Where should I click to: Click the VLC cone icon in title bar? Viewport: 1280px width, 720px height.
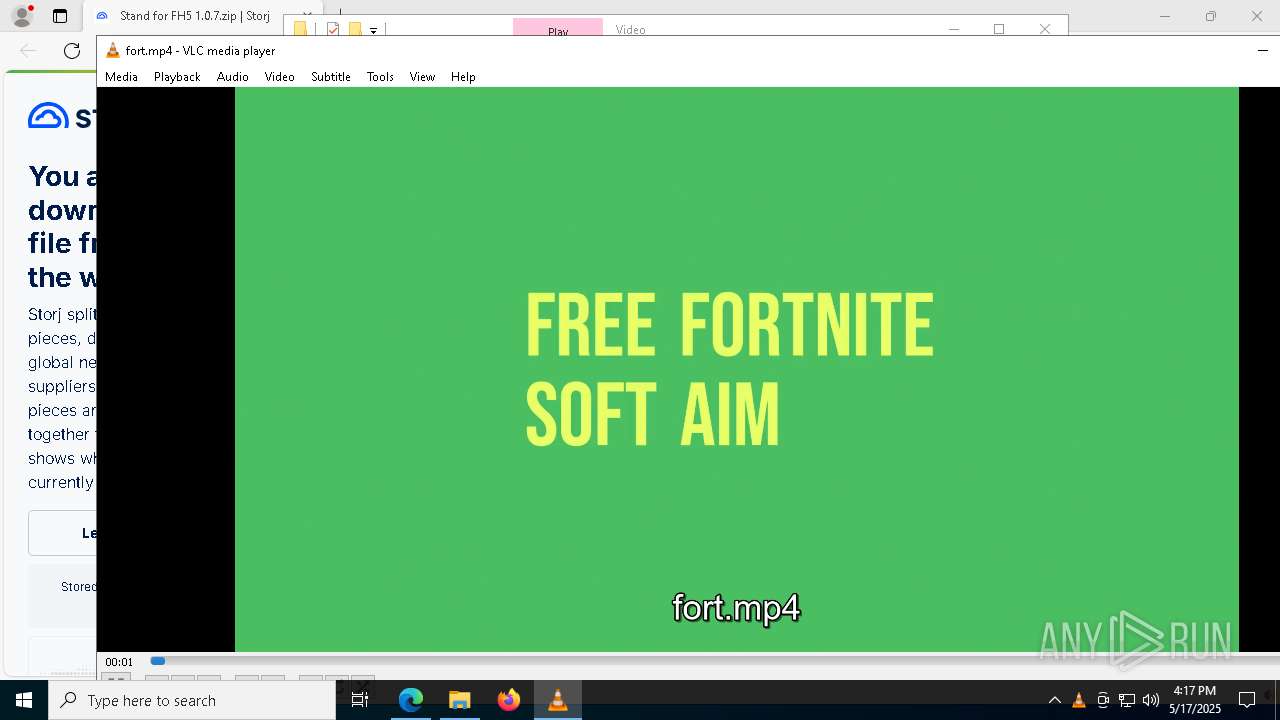113,51
